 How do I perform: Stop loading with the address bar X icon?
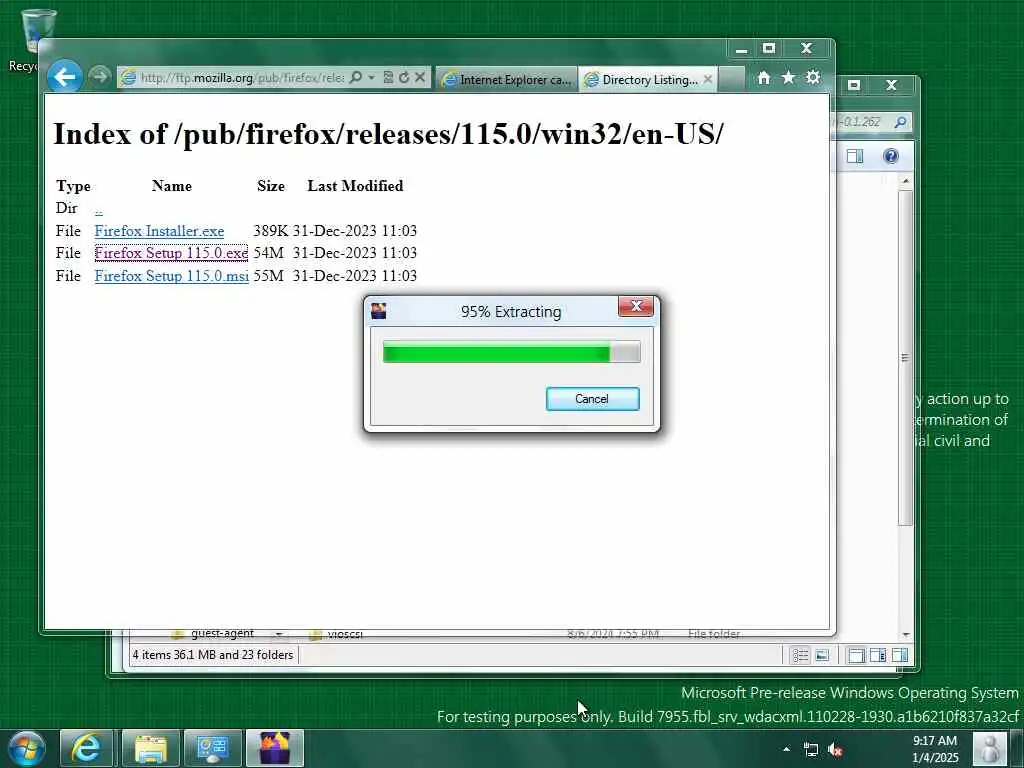coord(420,77)
